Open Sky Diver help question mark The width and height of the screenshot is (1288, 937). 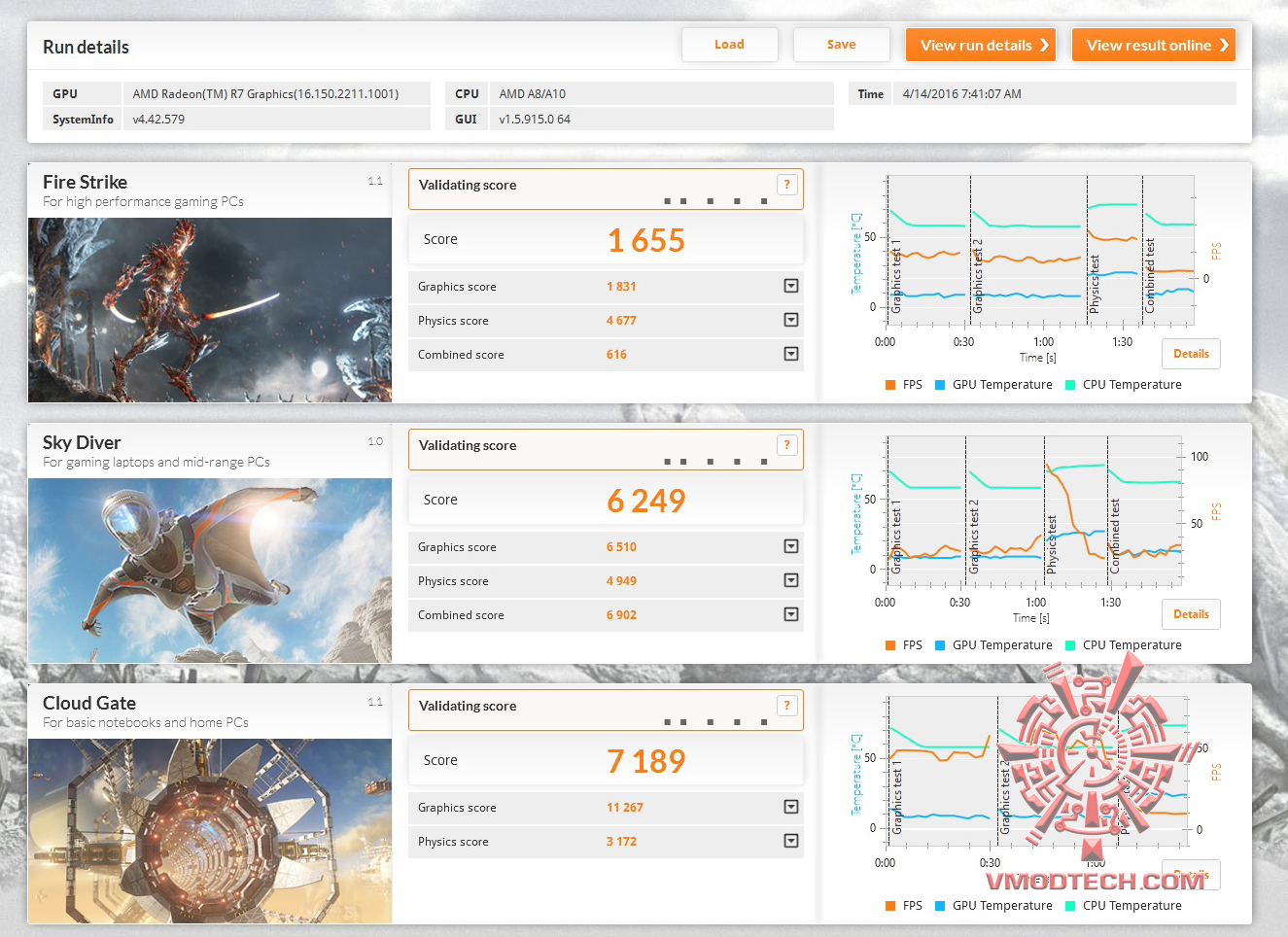tap(787, 445)
